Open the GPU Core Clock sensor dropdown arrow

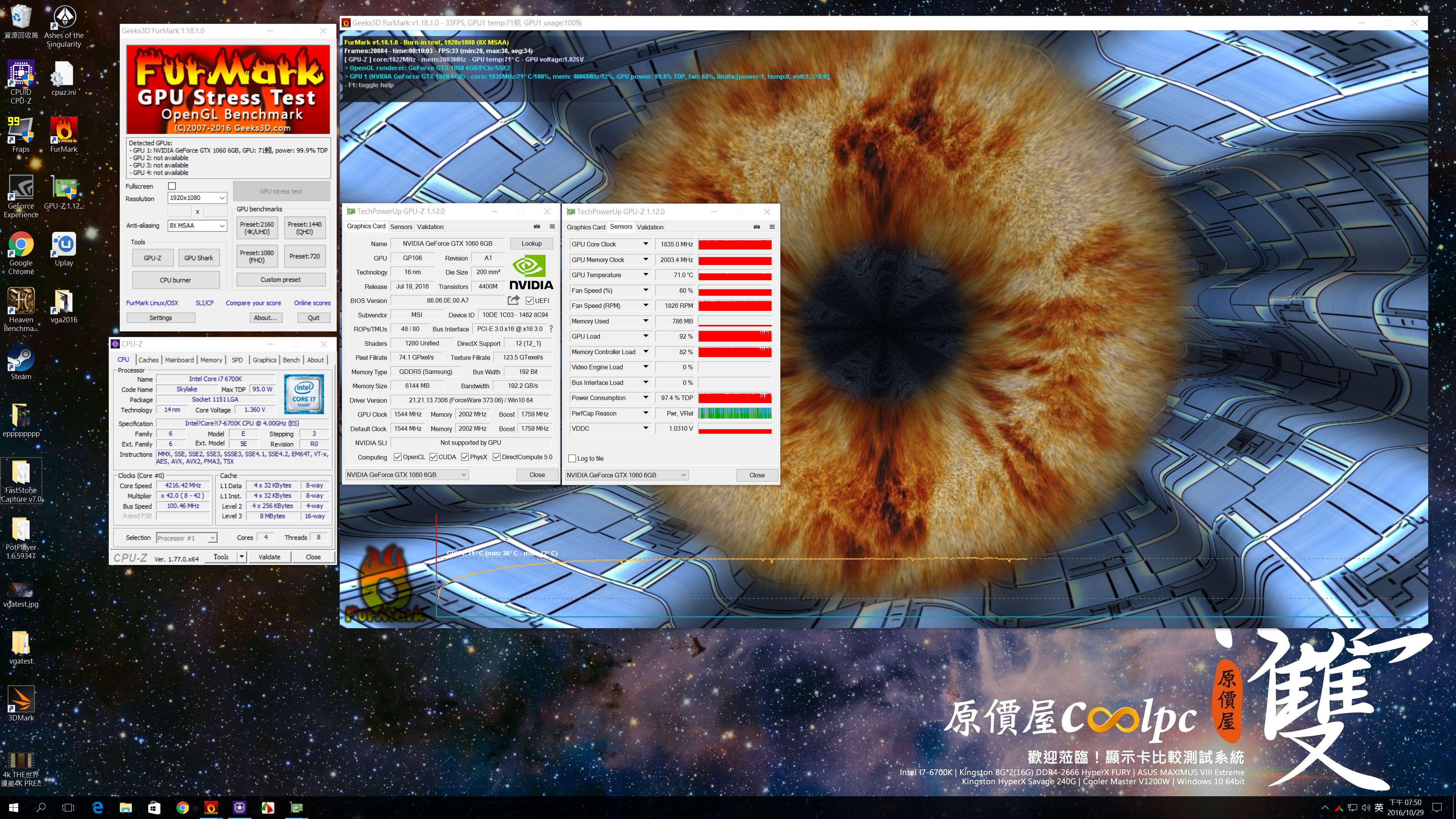click(x=645, y=244)
